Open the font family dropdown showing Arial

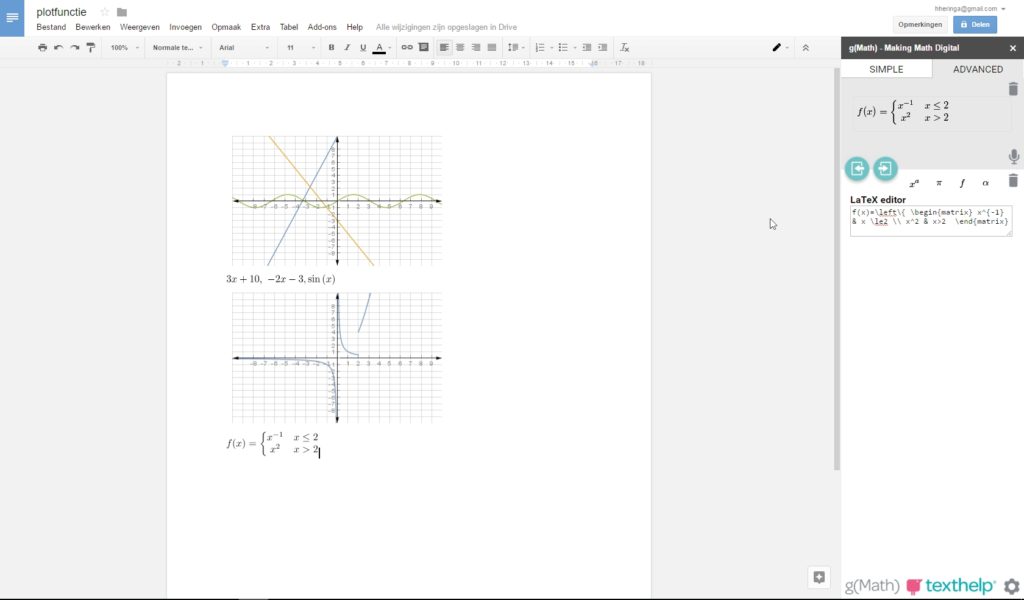(245, 47)
